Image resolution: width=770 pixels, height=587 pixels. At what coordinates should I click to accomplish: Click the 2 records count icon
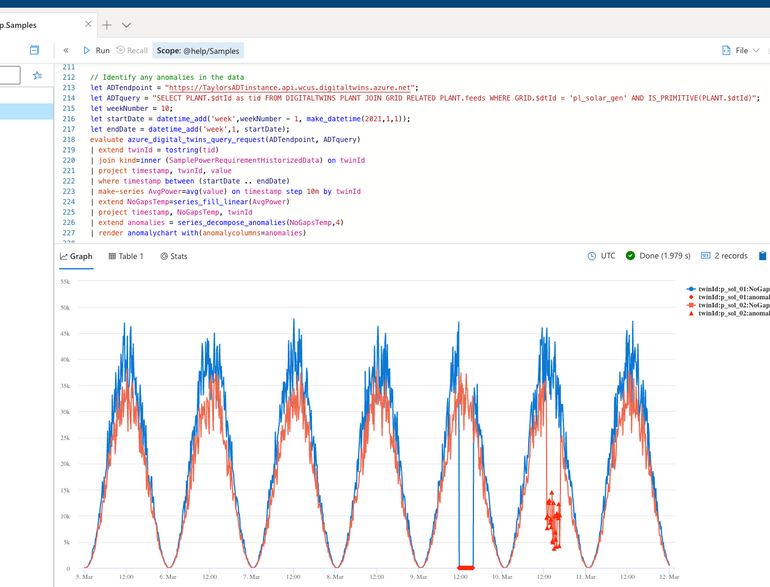pos(706,256)
